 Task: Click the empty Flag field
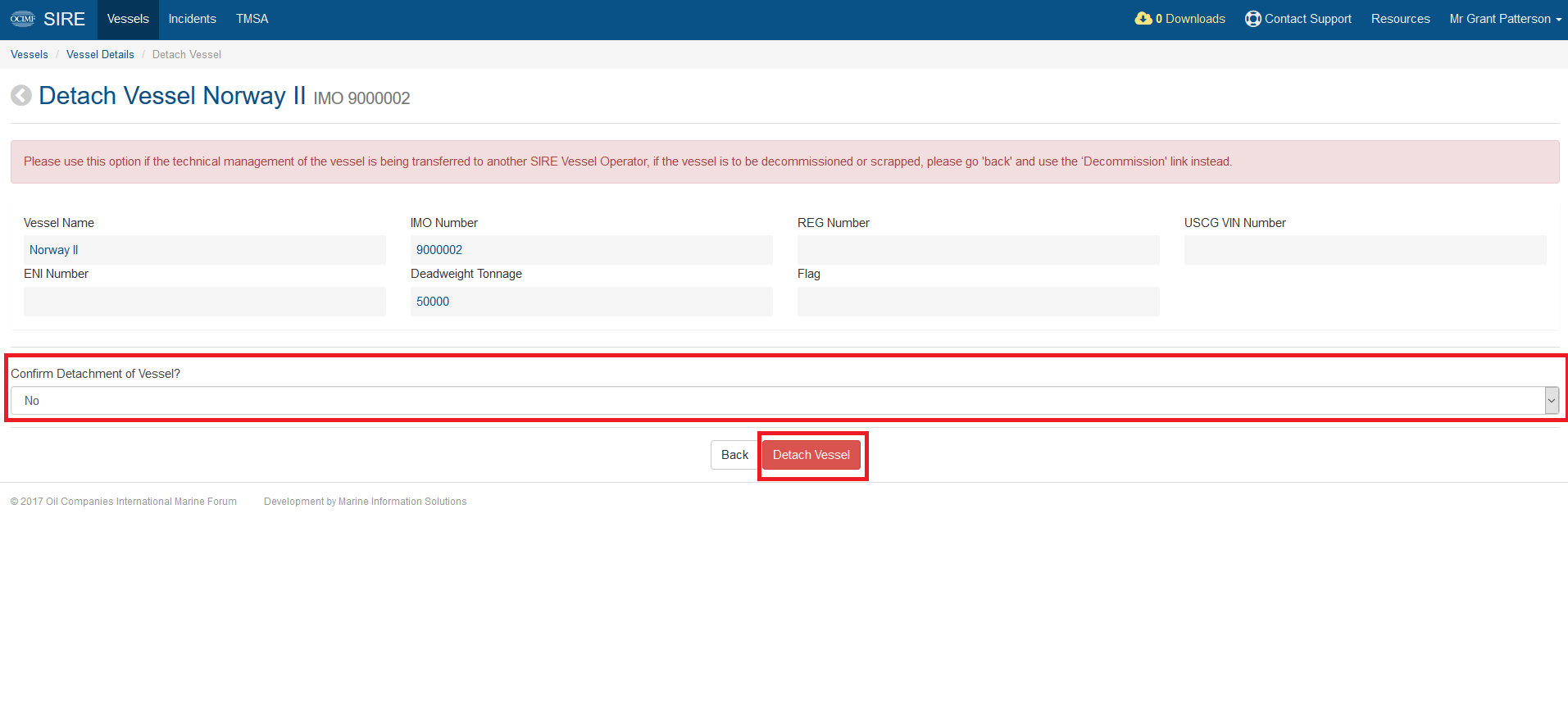click(x=979, y=302)
